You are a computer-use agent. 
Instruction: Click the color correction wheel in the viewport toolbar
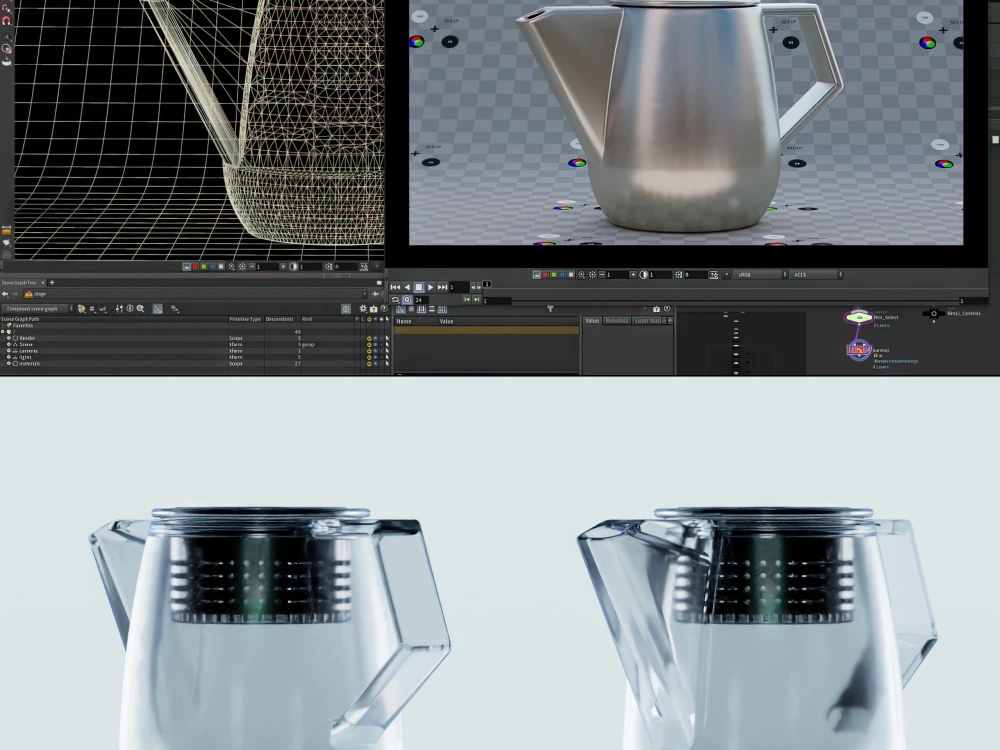pos(643,274)
